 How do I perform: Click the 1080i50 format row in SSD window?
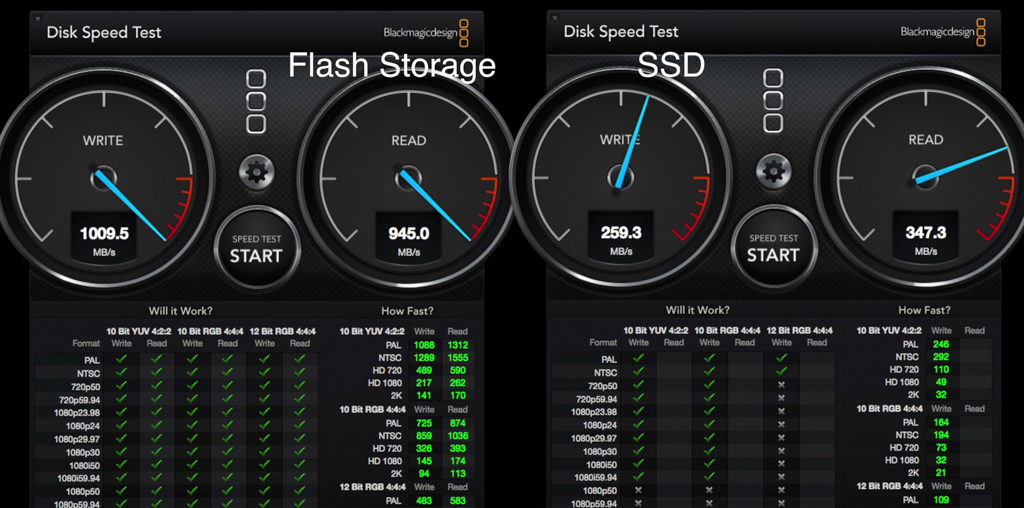(694, 465)
